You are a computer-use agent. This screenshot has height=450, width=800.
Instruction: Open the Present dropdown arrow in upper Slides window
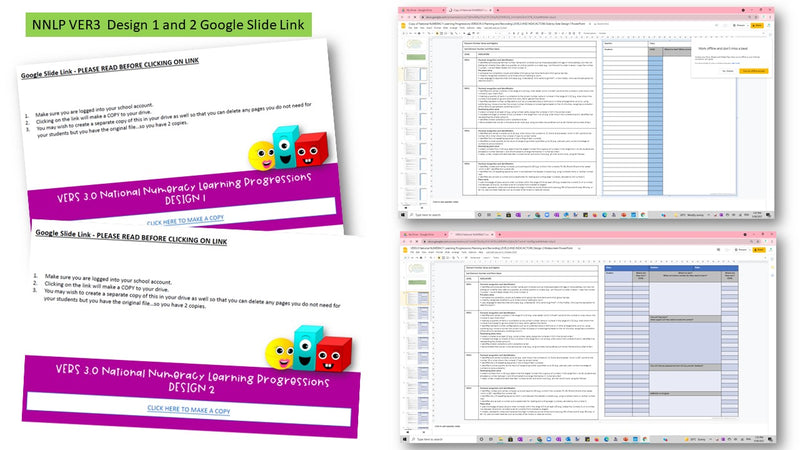coord(748,26)
